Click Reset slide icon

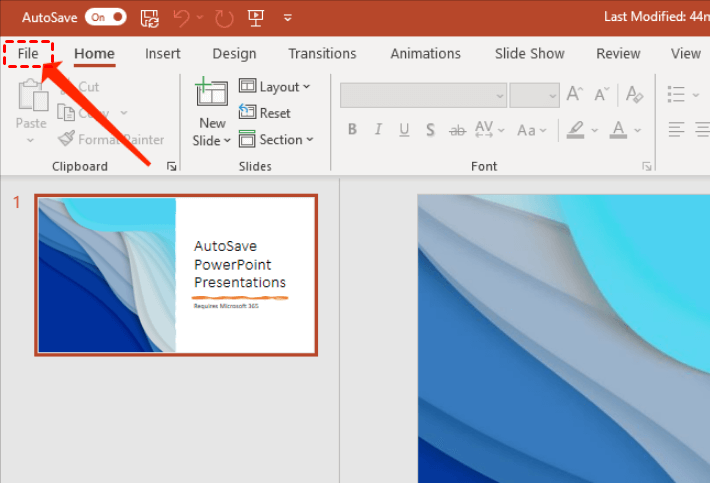tap(247, 112)
